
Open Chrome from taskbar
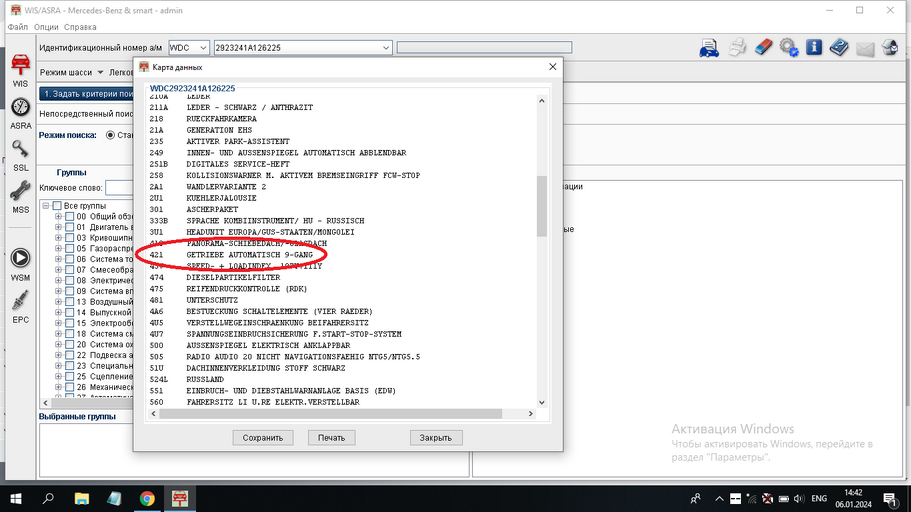pyautogui.click(x=147, y=499)
